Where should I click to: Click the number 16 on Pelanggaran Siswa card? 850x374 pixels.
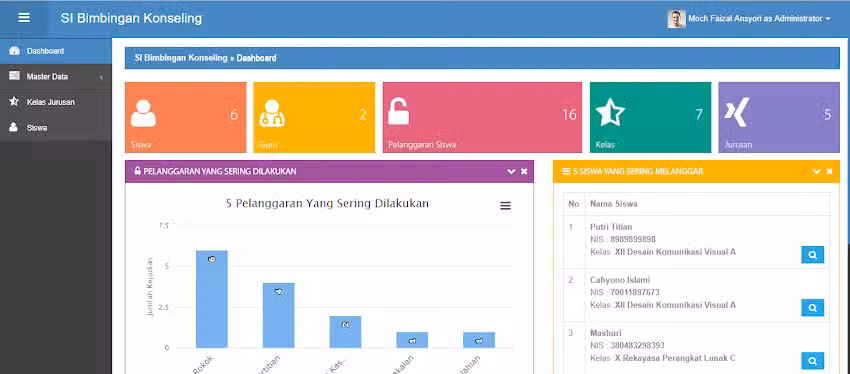pos(569,114)
